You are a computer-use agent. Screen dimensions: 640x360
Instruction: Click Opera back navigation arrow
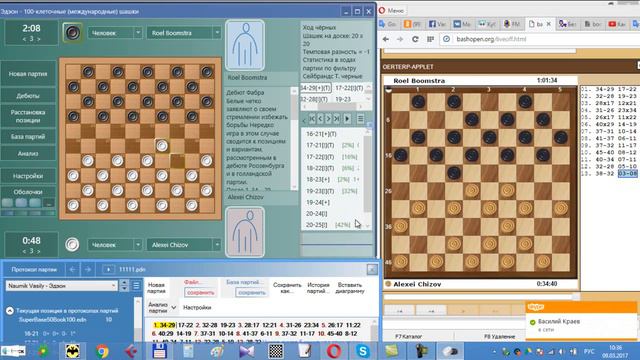point(386,39)
